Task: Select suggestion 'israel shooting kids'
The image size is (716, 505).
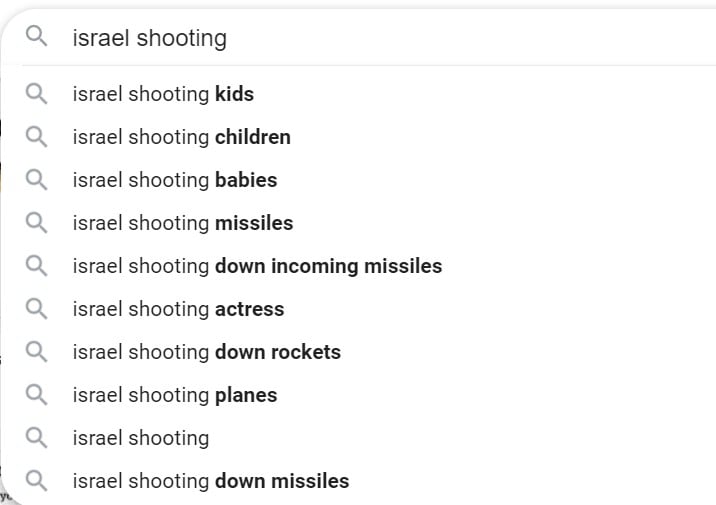Action: (x=358, y=94)
